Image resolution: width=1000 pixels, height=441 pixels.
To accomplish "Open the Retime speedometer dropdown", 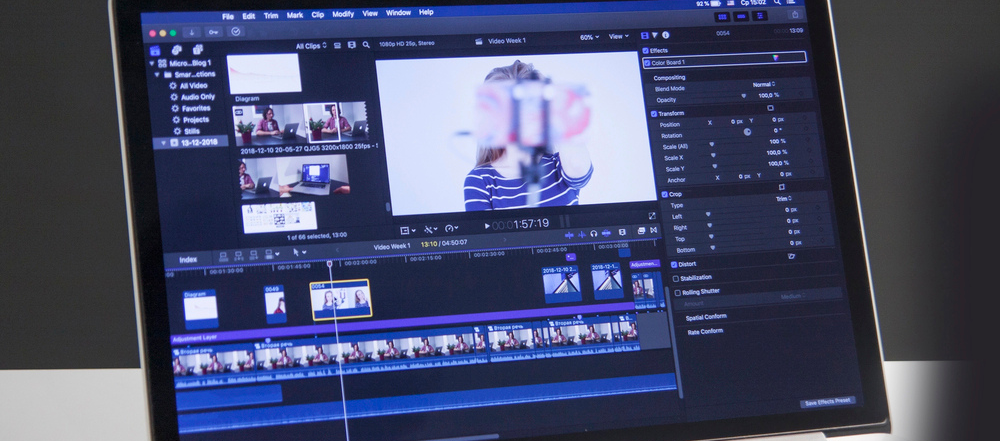I will pyautogui.click(x=452, y=228).
